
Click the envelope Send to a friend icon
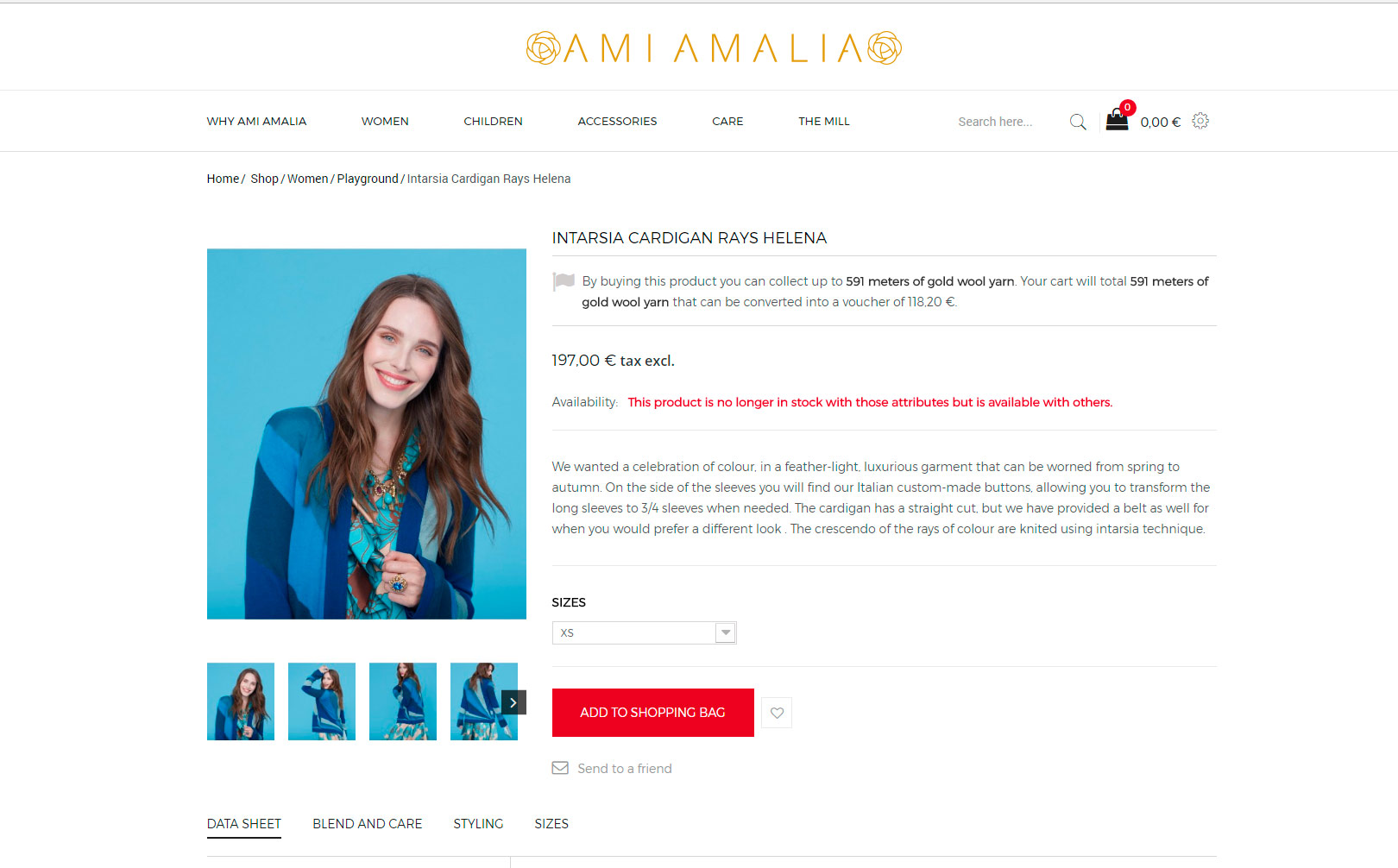click(x=560, y=768)
